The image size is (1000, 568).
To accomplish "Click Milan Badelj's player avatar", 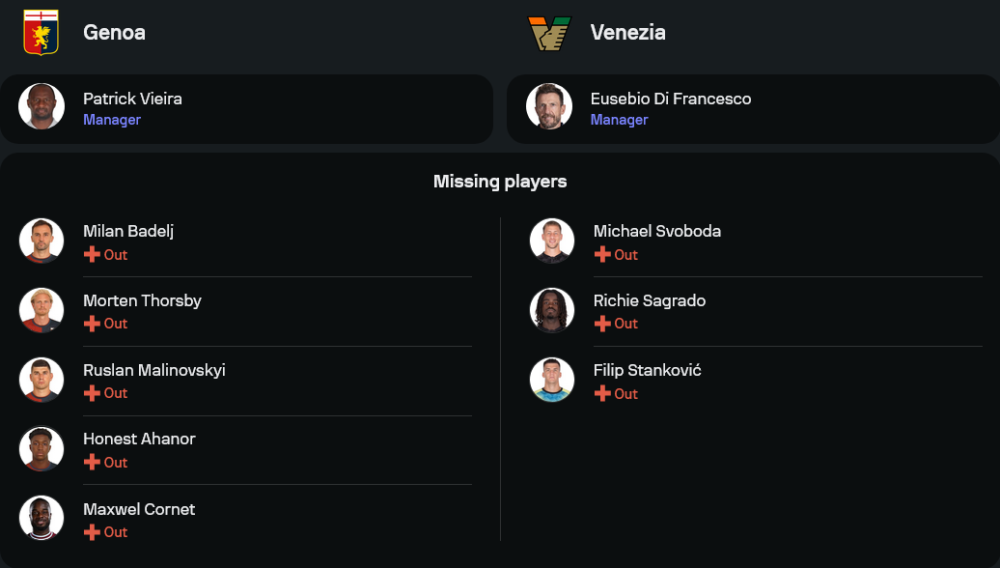I will 42,241.
